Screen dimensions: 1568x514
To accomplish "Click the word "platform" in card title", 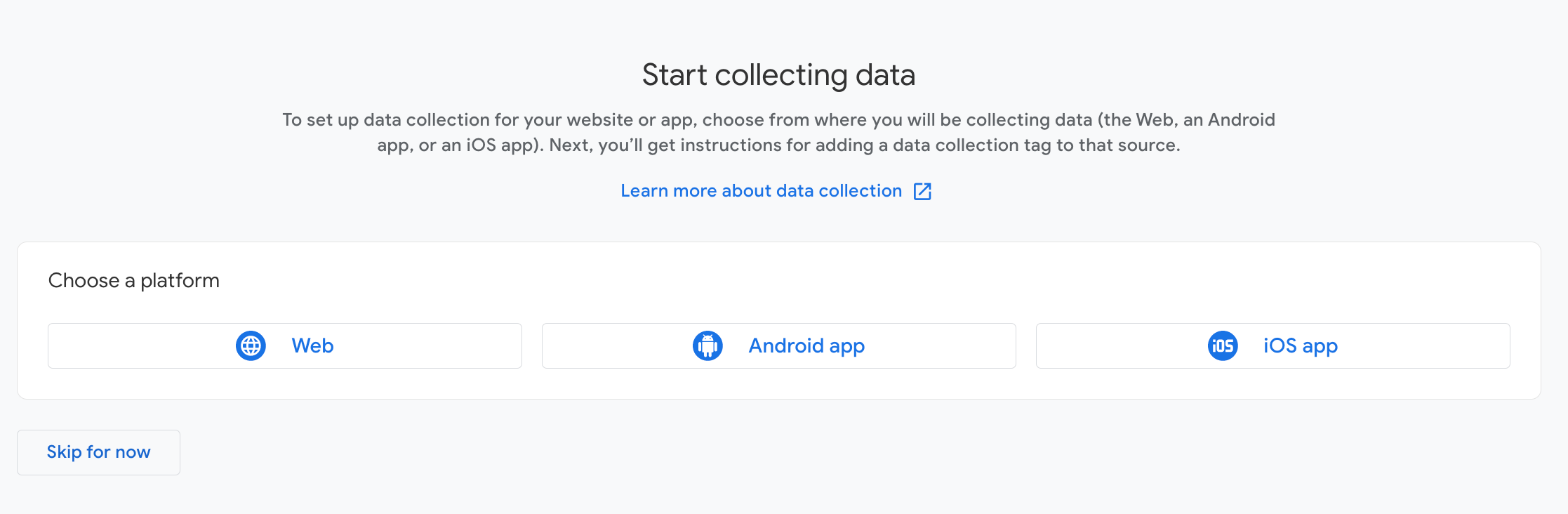I will point(180,281).
